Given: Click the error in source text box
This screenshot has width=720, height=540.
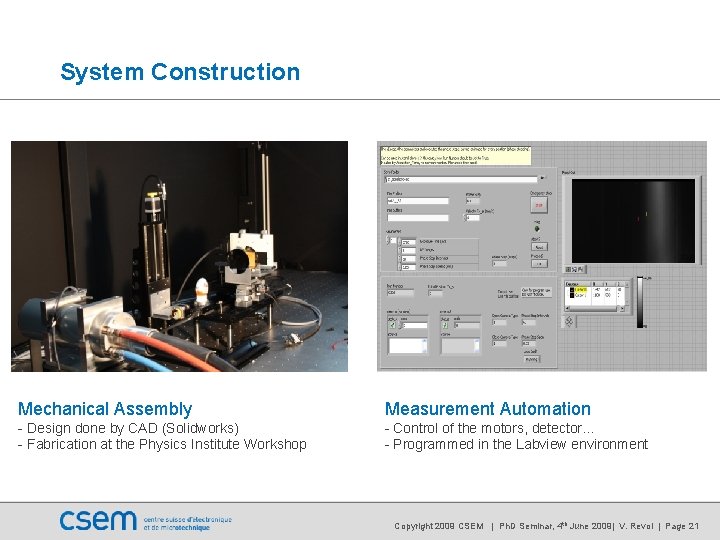Looking at the screenshot, I should pyautogui.click(x=407, y=346).
